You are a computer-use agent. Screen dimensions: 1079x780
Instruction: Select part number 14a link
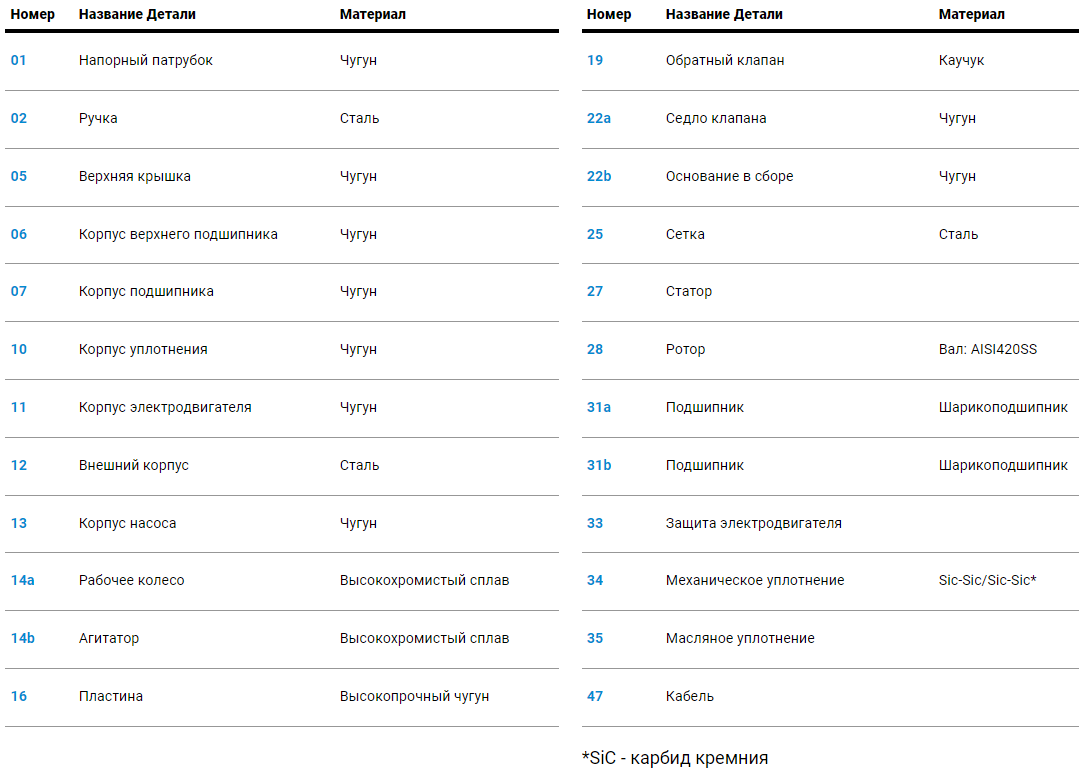tap(23, 580)
